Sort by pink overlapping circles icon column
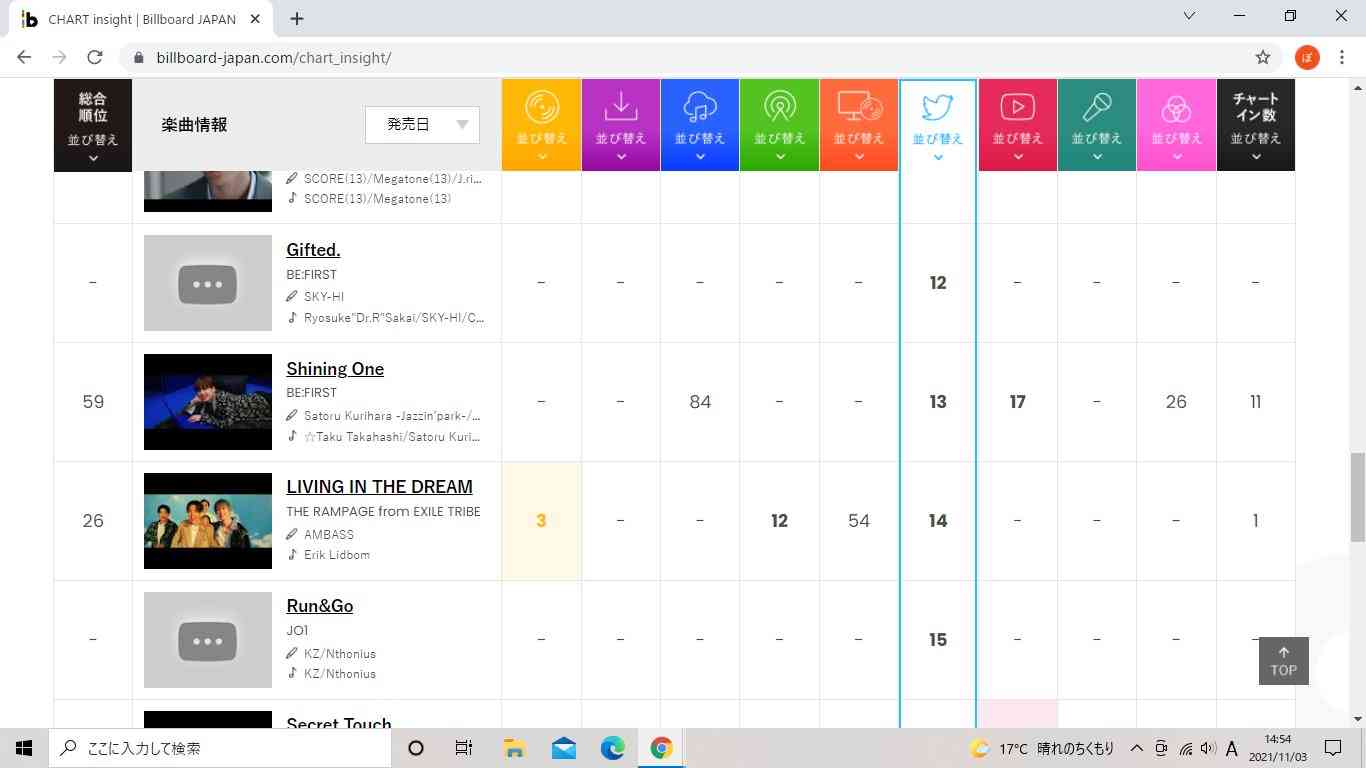The width and height of the screenshot is (1366, 768). coord(1176,125)
